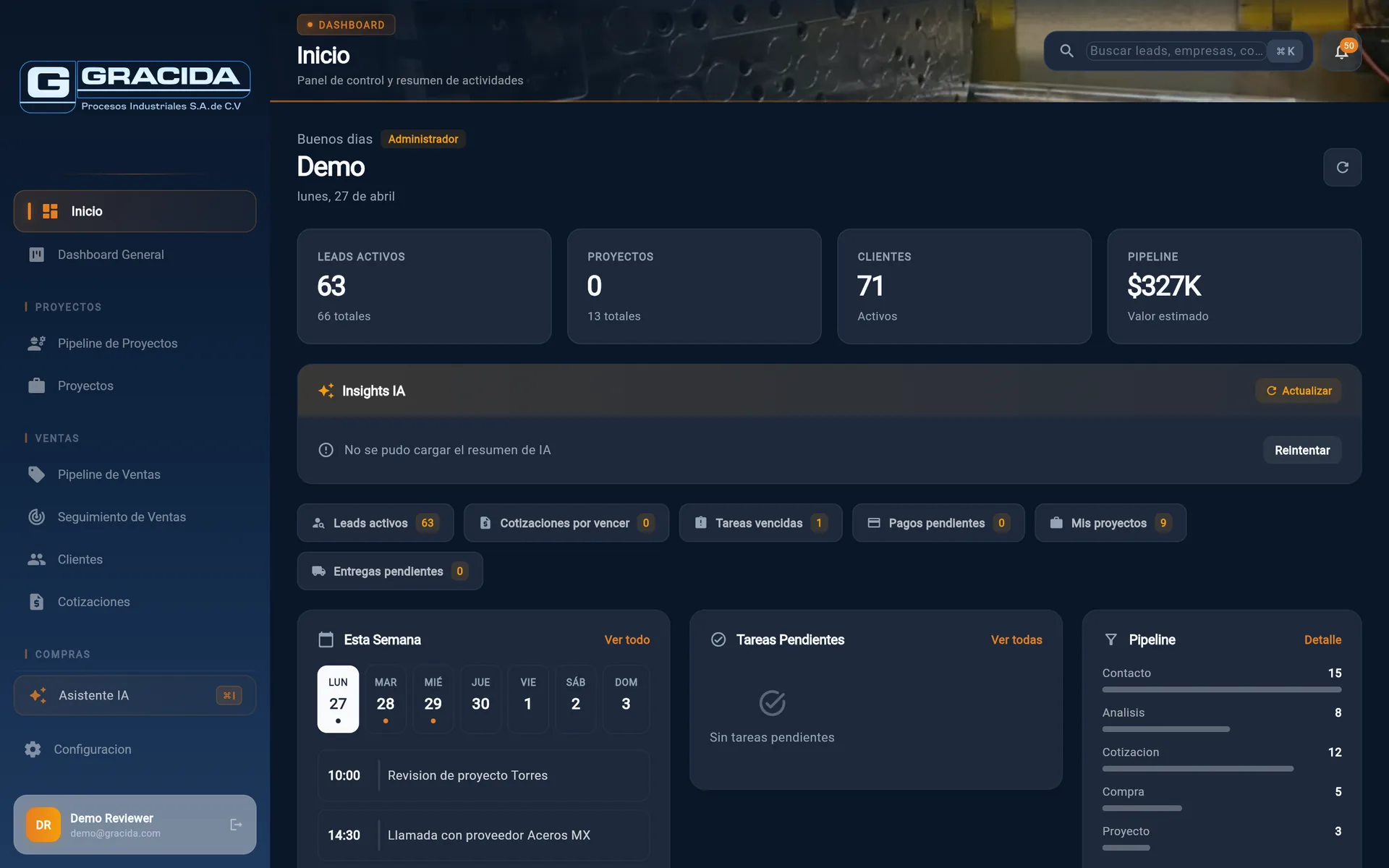Click Ver todas in Tareas Pendientes

click(x=1016, y=639)
